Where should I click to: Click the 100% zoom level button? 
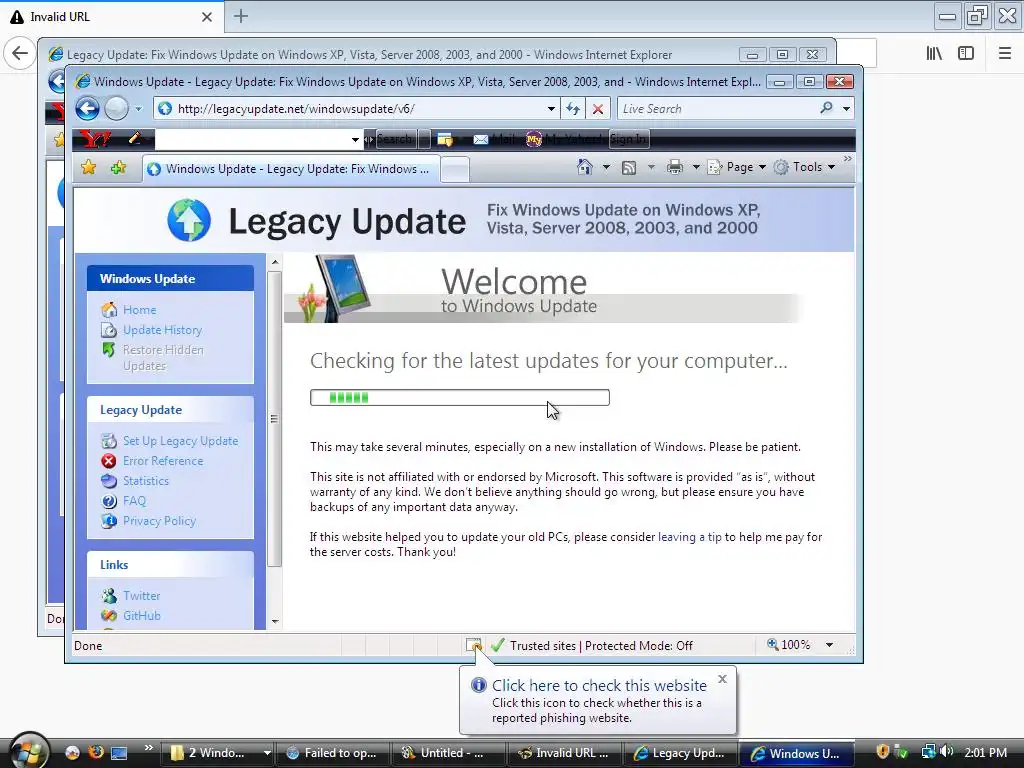(789, 645)
